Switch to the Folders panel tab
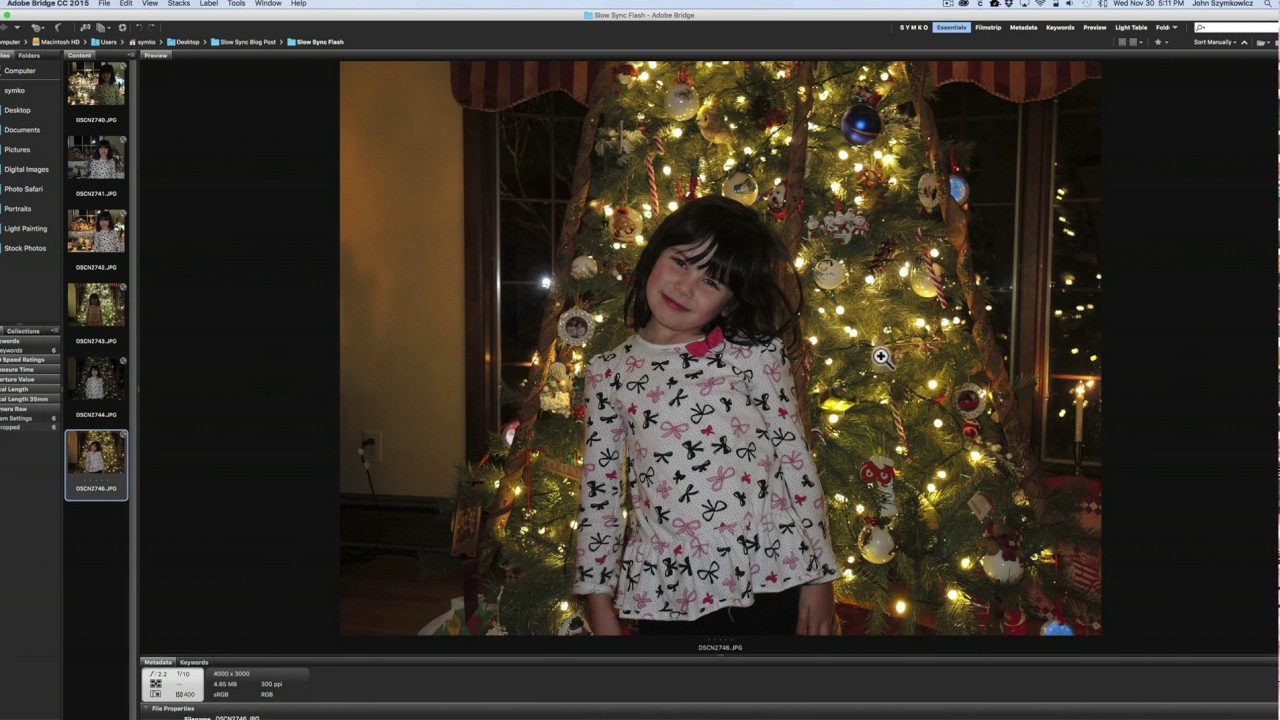The width and height of the screenshot is (1280, 720). point(29,55)
